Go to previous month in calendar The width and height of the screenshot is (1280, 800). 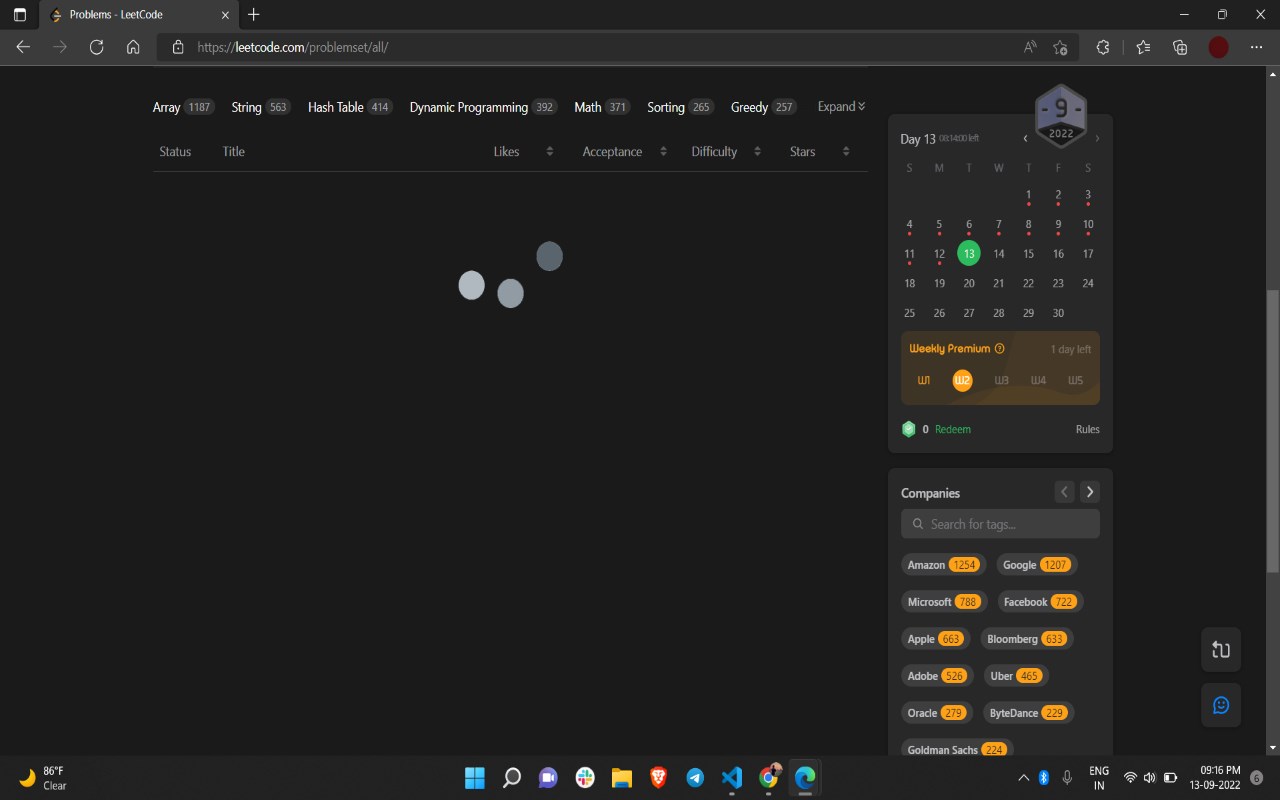[x=1025, y=139]
